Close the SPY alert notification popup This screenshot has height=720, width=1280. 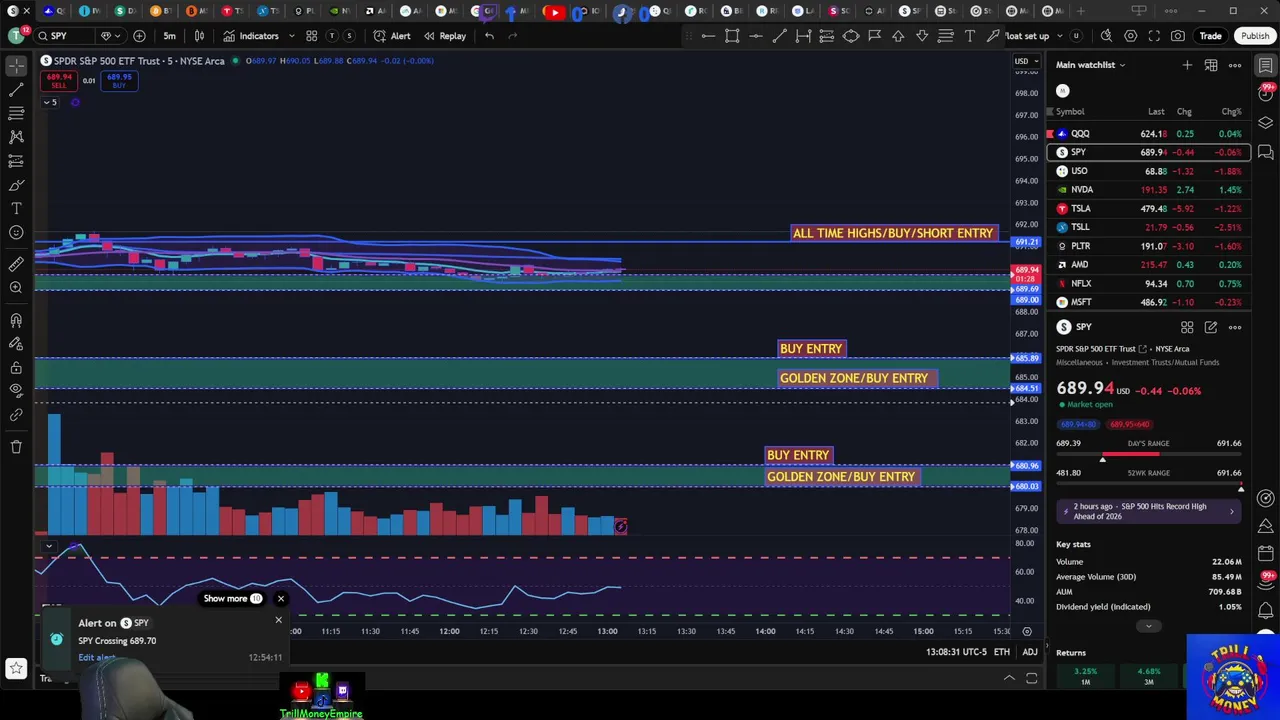tap(278, 621)
